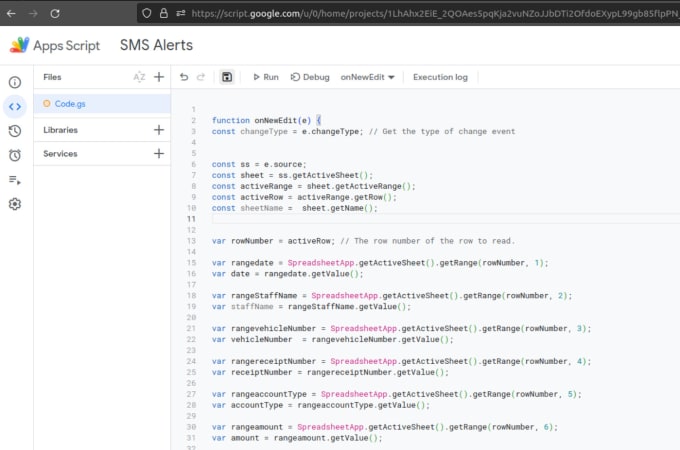Image resolution: width=680 pixels, height=450 pixels.
Task: Click the 'var staffName' line
Action: 311,307
